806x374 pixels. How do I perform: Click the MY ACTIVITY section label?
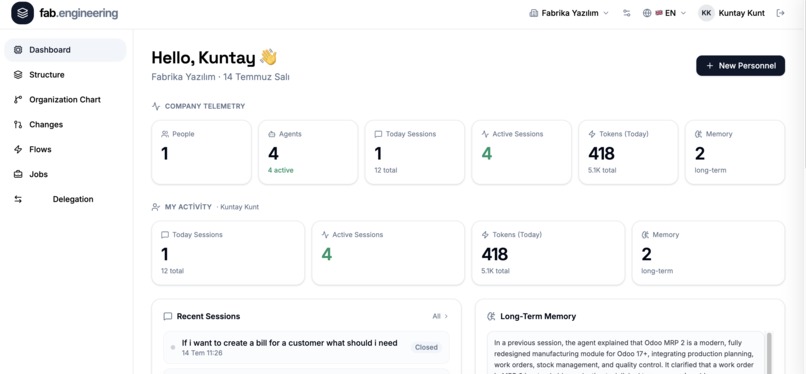coord(188,207)
